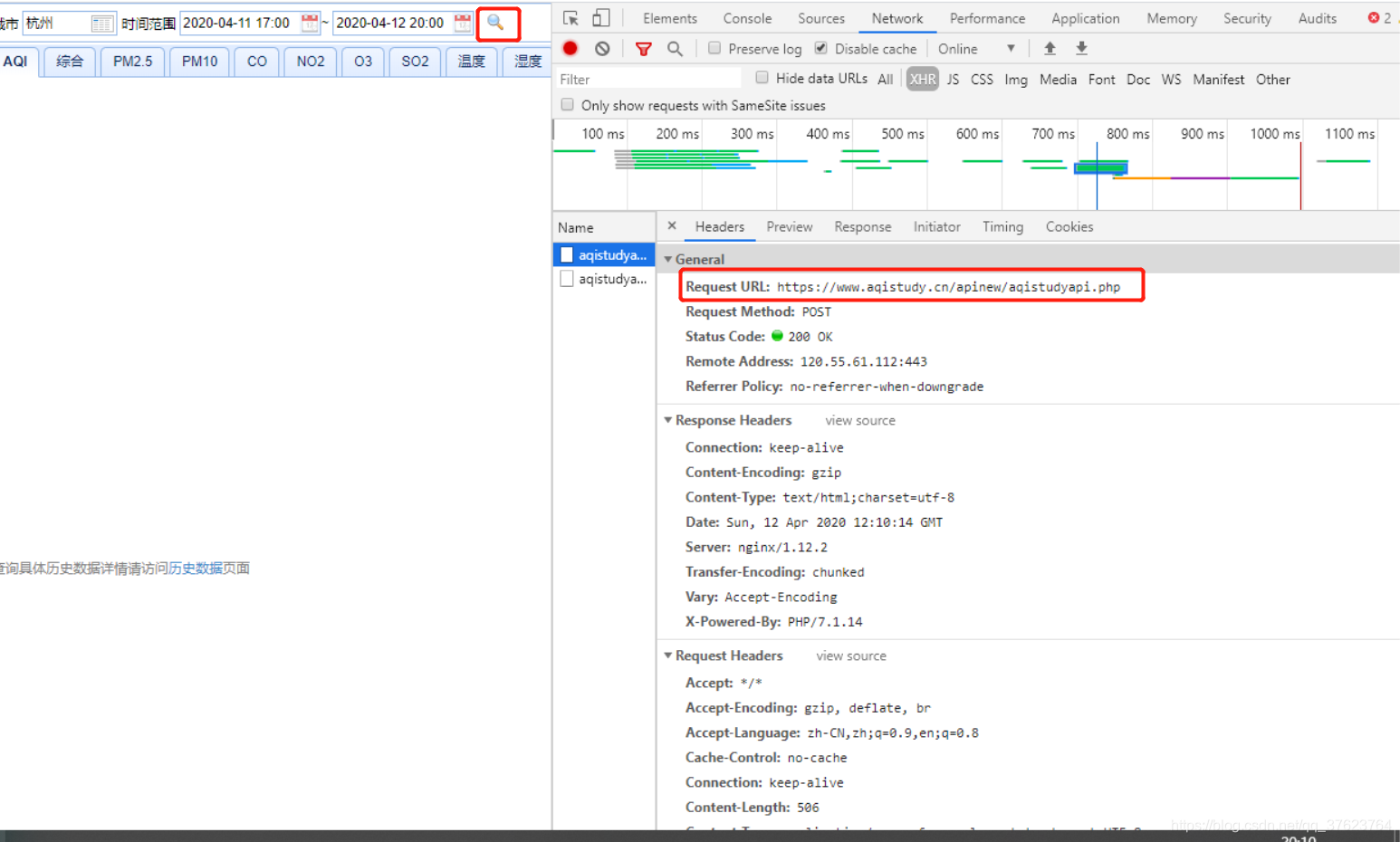
Task: Click the Filter text input field
Action: [648, 80]
